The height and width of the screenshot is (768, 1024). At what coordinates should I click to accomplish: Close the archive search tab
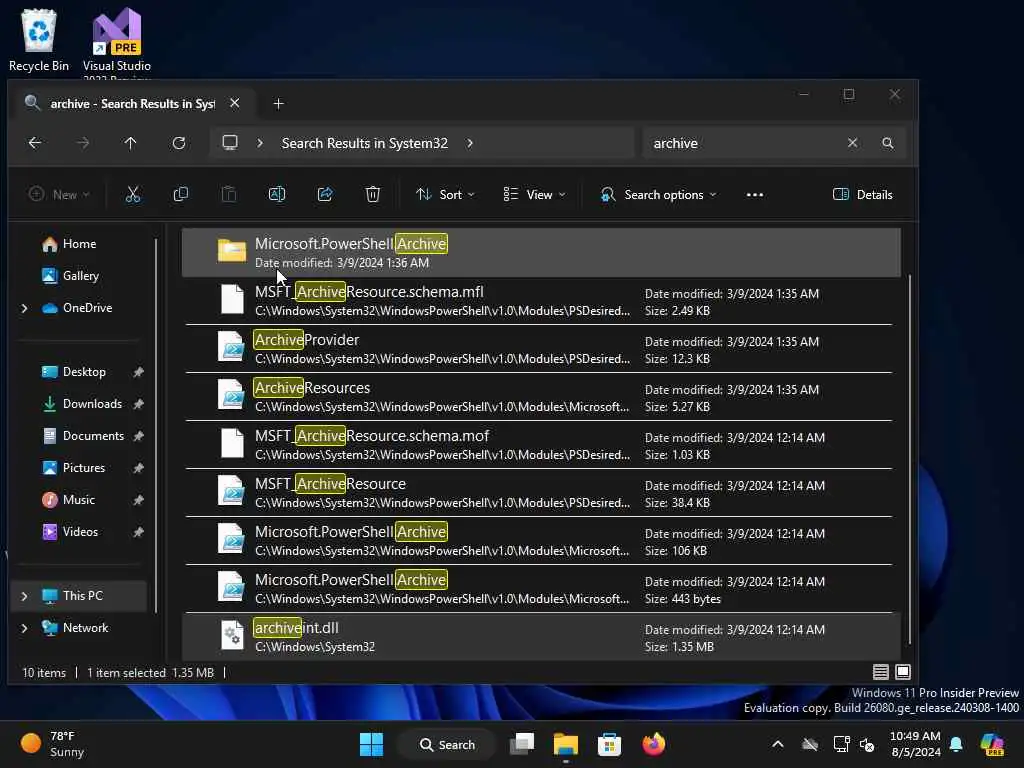click(x=234, y=103)
